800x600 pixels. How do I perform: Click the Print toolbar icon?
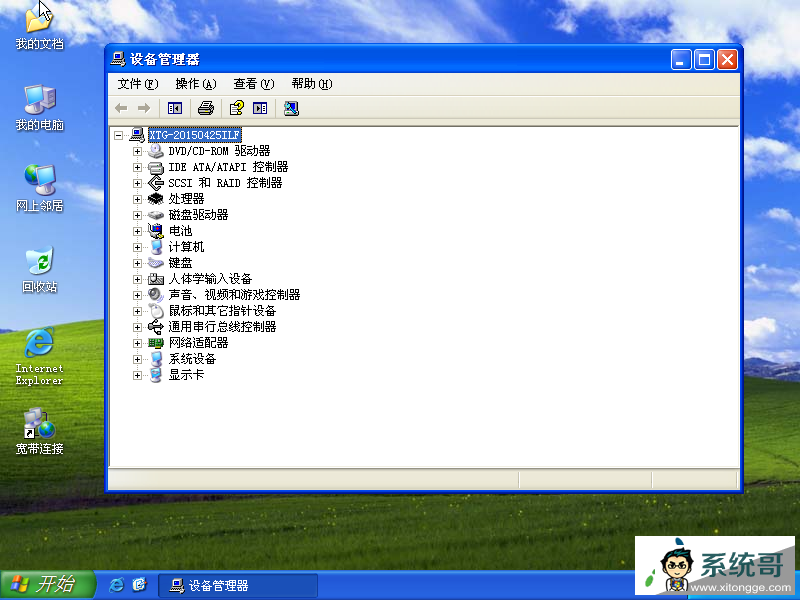206,108
